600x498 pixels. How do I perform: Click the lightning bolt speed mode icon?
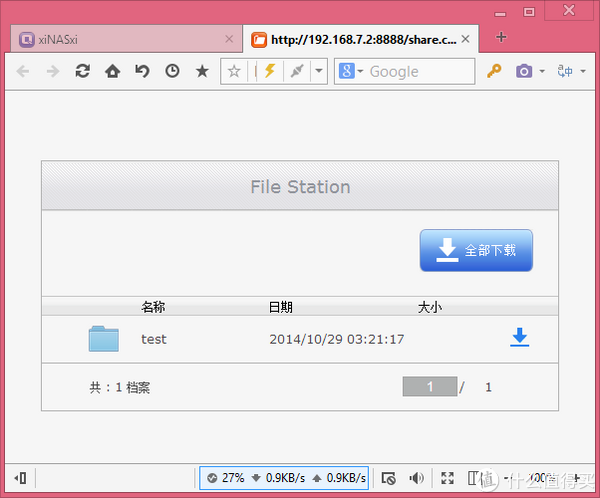[x=270, y=71]
